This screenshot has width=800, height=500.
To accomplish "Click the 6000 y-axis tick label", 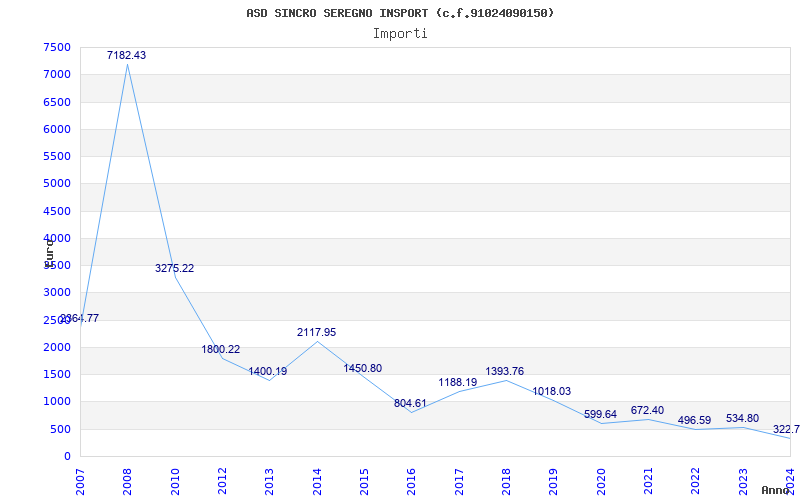I will tap(57, 129).
